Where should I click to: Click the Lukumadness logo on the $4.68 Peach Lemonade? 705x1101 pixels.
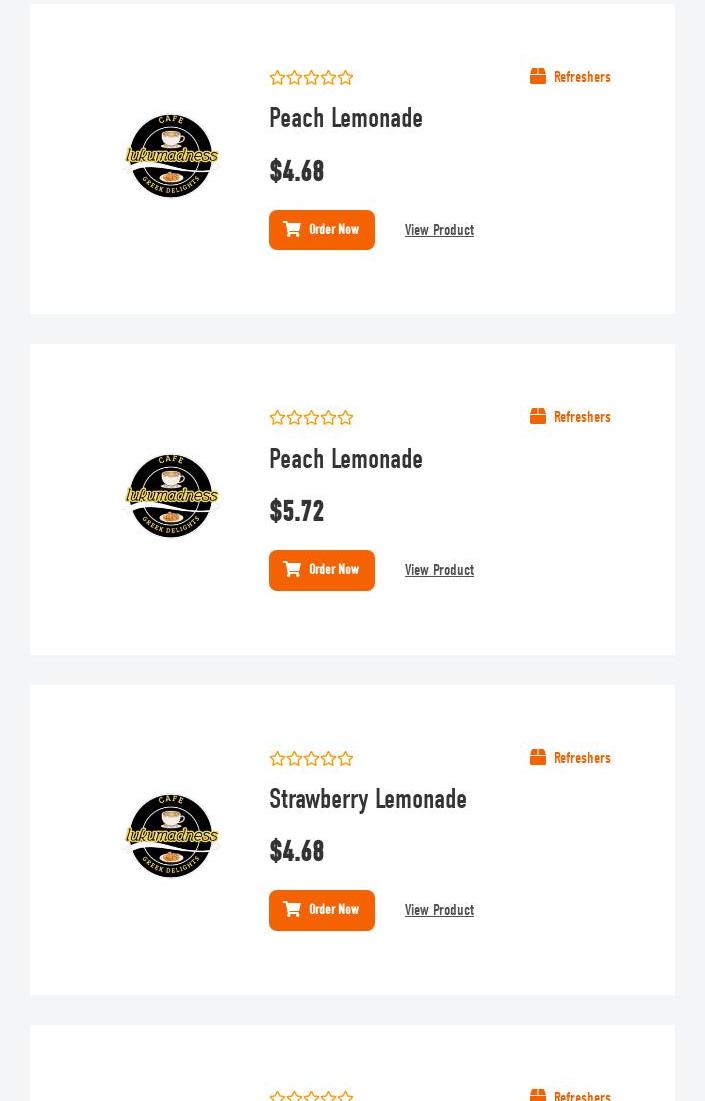tap(171, 156)
